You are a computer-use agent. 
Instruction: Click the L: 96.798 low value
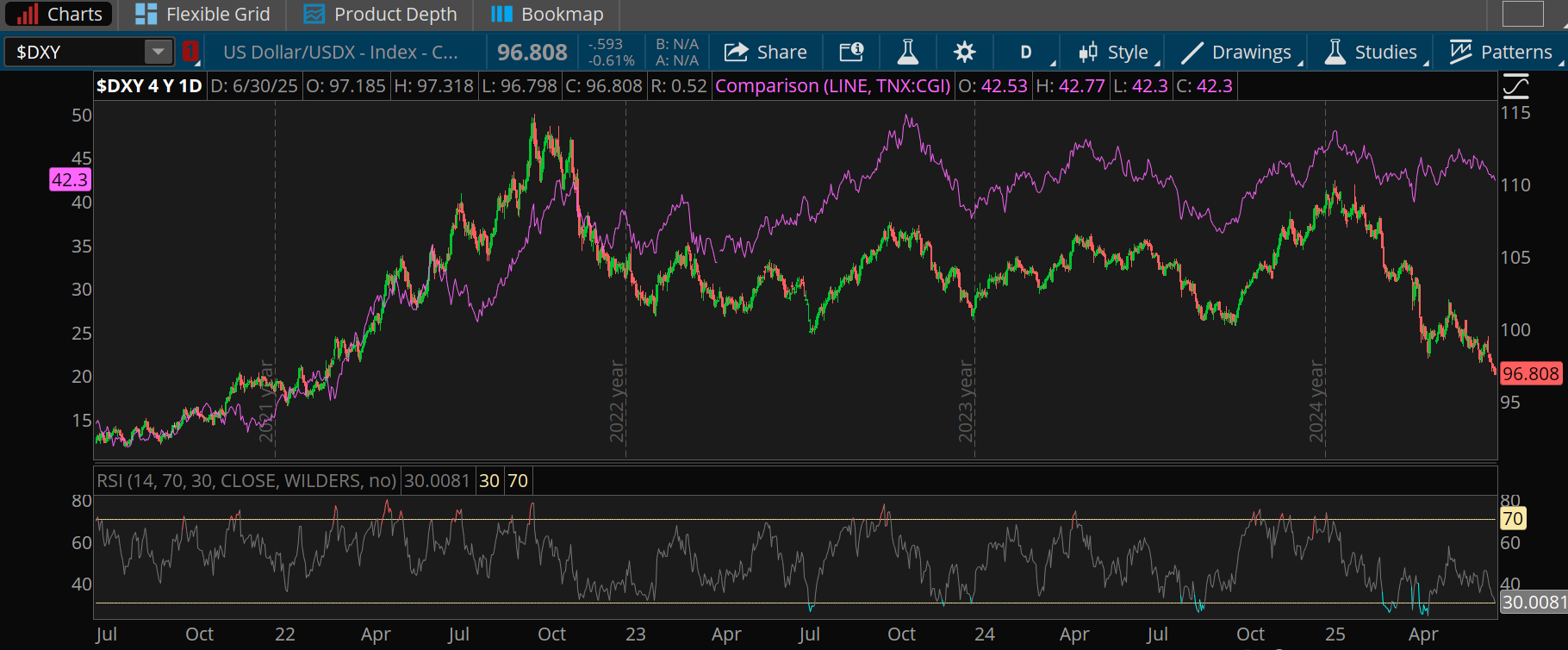click(519, 85)
